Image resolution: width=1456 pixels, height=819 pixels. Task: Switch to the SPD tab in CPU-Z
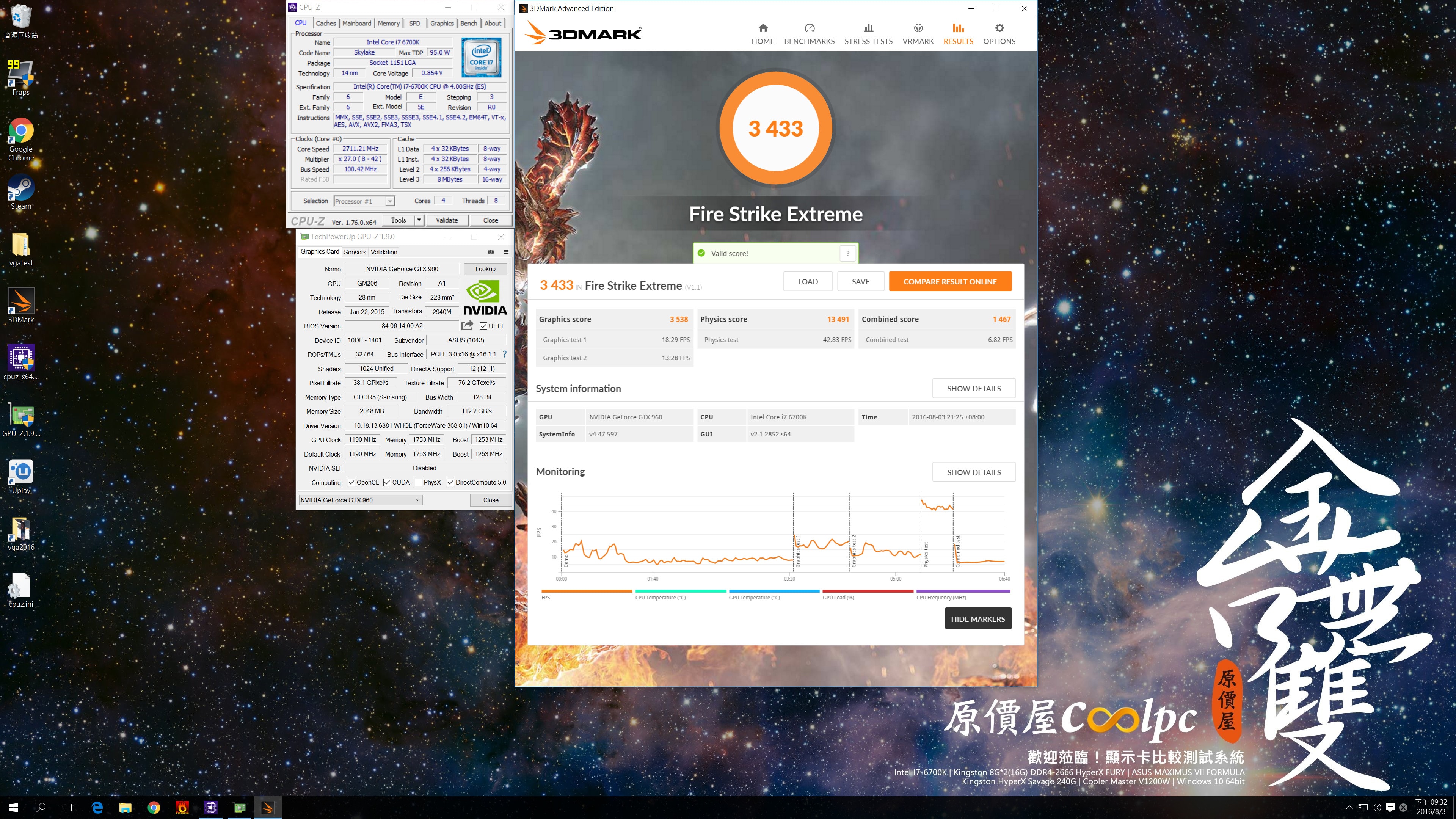pyautogui.click(x=414, y=23)
